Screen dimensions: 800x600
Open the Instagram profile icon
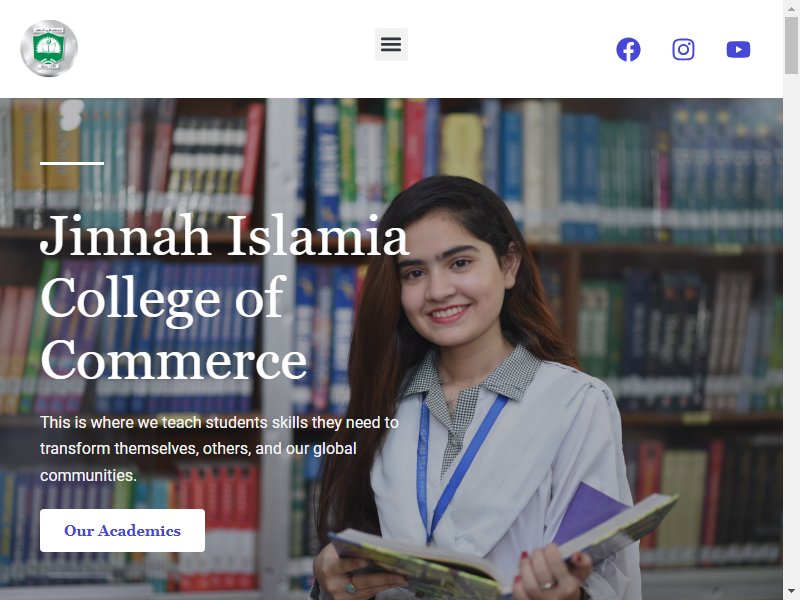[x=683, y=49]
